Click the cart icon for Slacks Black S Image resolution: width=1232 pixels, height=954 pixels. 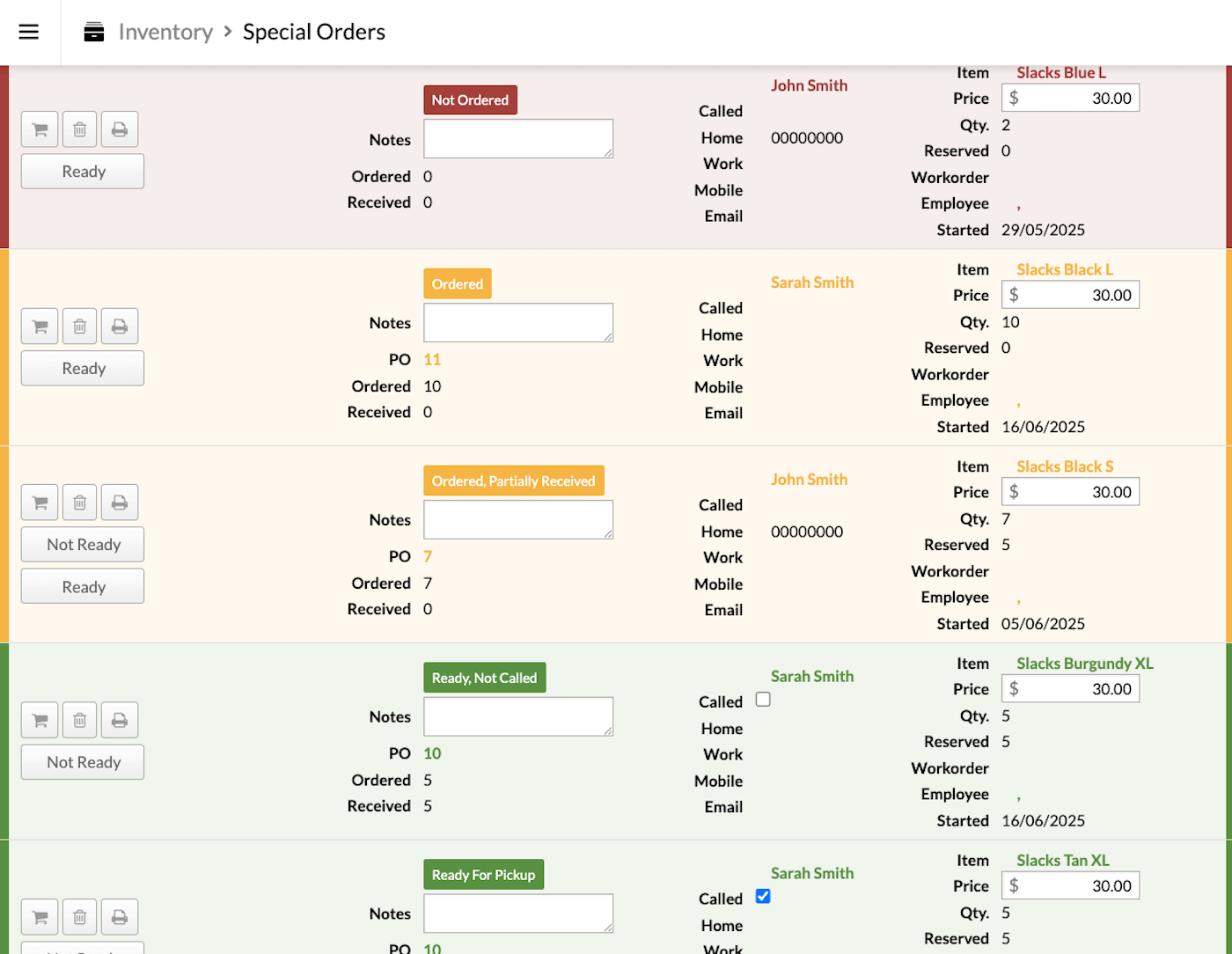40,503
